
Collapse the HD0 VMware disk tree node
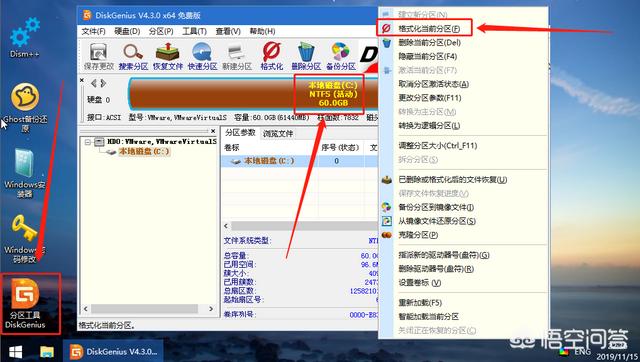(x=88, y=142)
